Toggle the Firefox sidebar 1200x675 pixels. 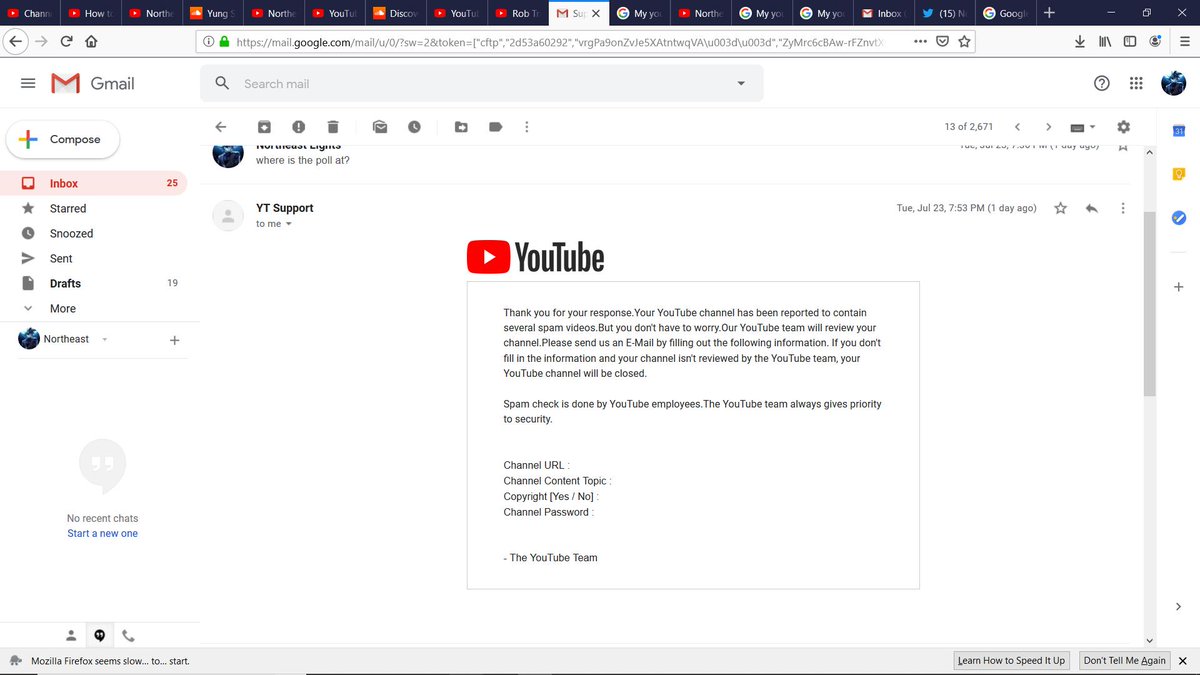coord(1130,42)
